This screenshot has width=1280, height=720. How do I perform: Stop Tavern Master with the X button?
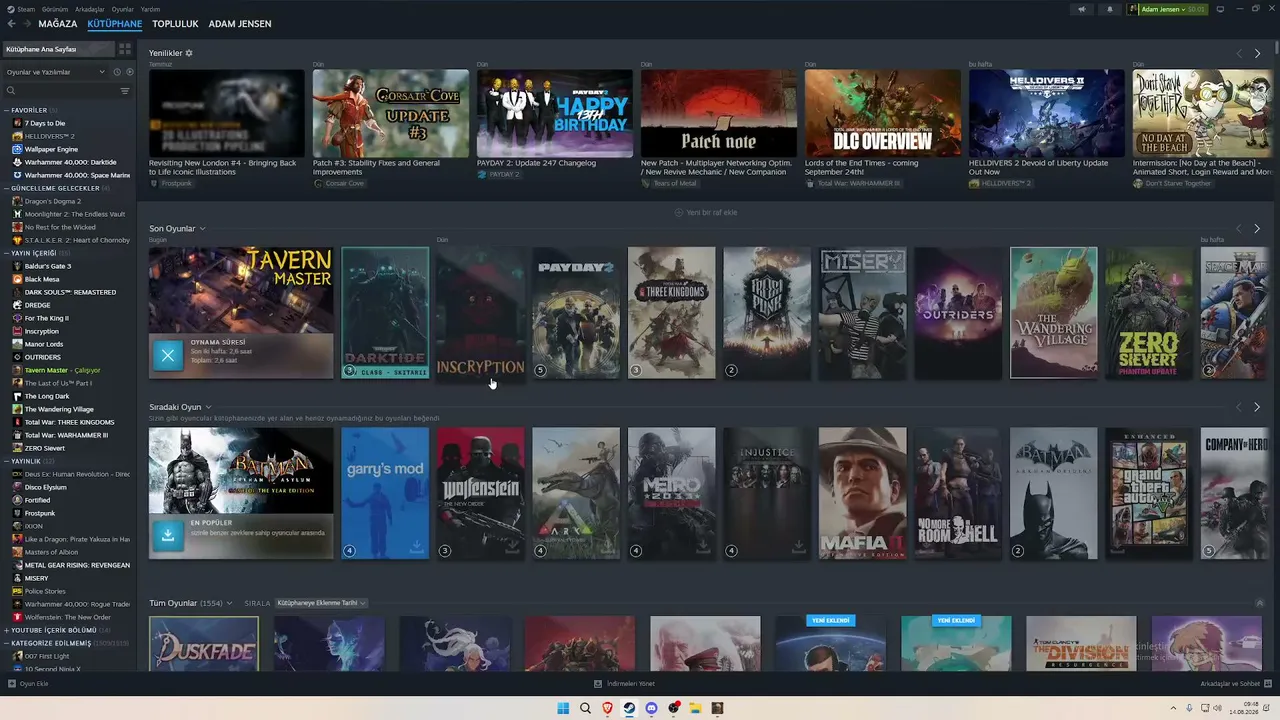[x=168, y=355]
